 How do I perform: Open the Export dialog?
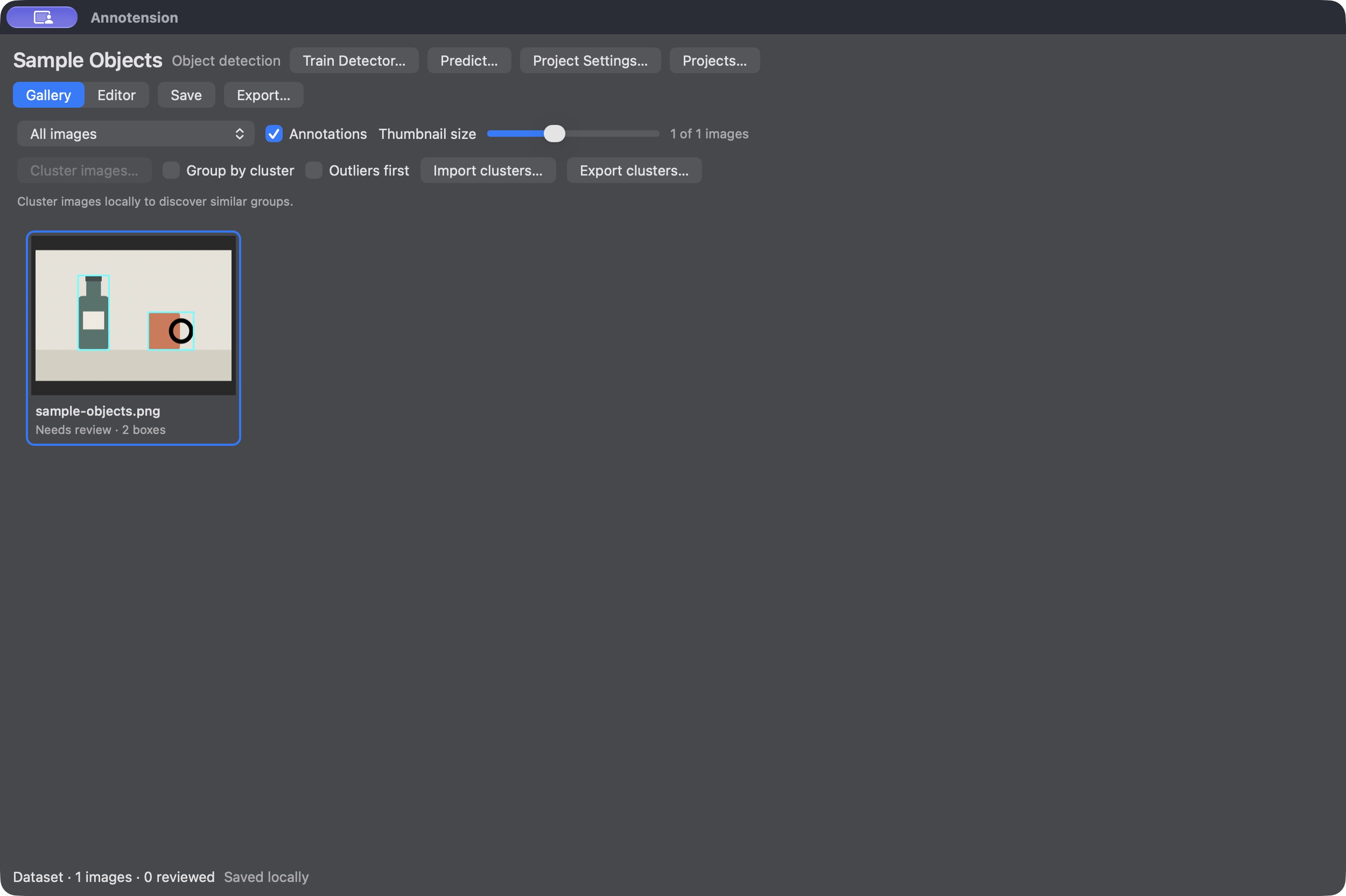click(x=263, y=95)
